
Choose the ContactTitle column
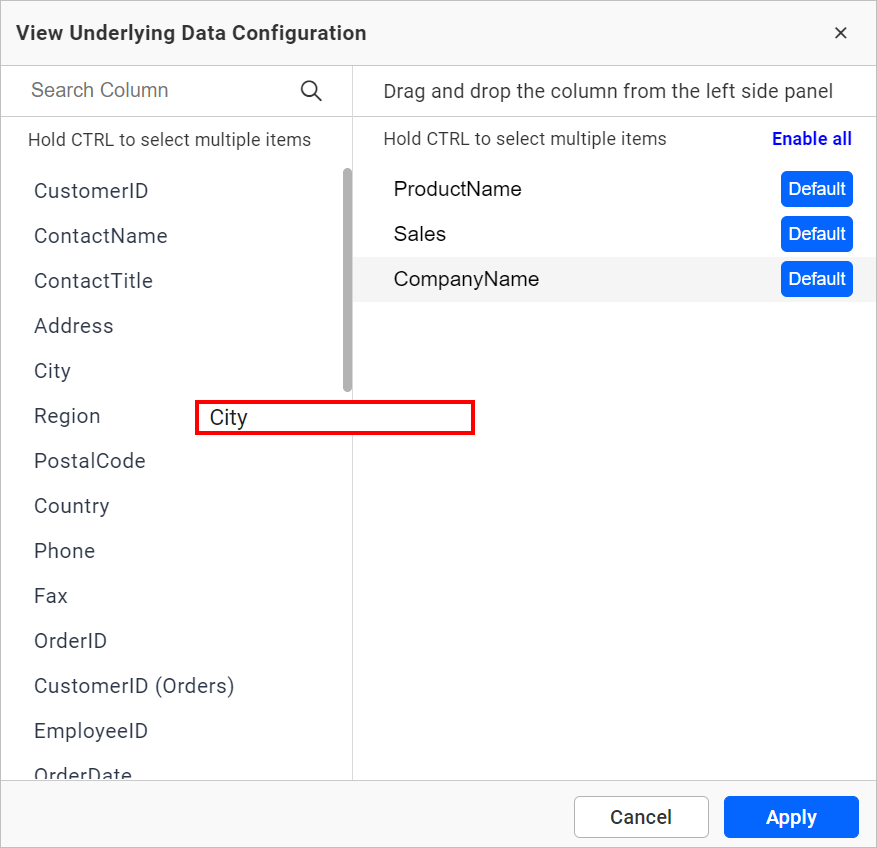coord(93,281)
